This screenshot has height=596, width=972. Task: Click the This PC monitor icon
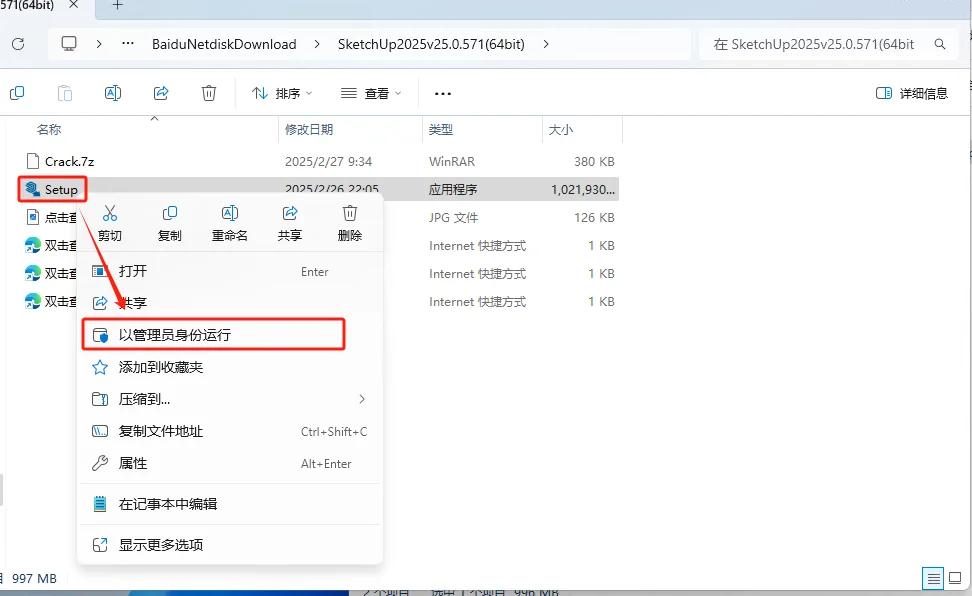pyautogui.click(x=69, y=44)
